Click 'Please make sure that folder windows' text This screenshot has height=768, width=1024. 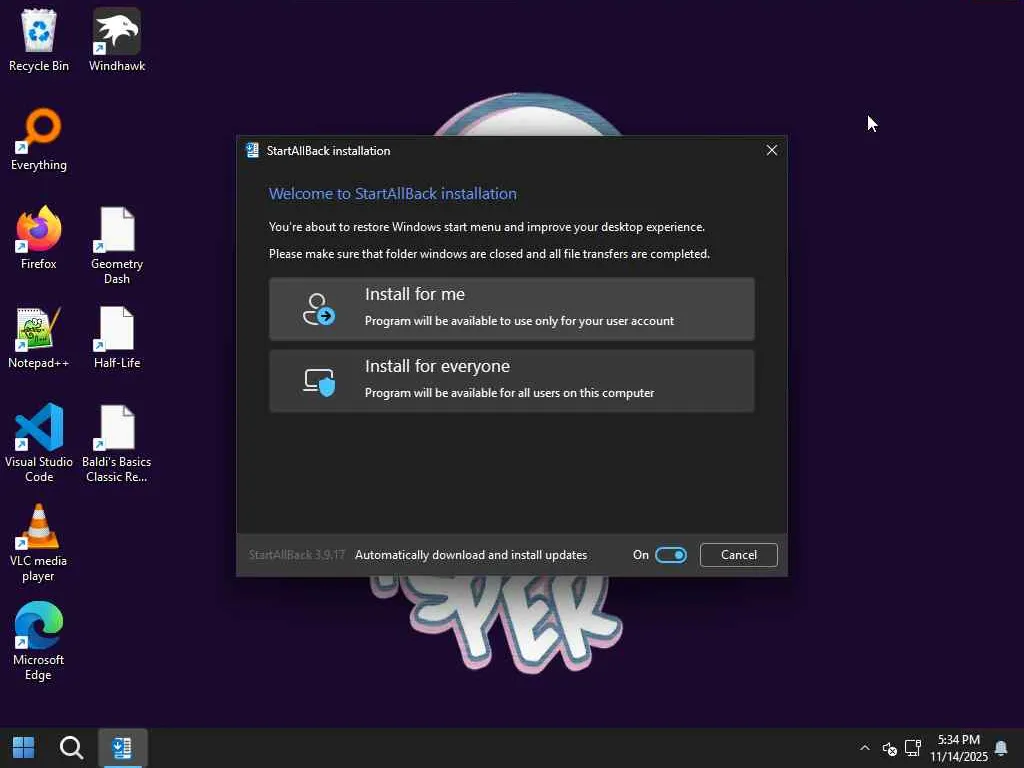tap(489, 254)
